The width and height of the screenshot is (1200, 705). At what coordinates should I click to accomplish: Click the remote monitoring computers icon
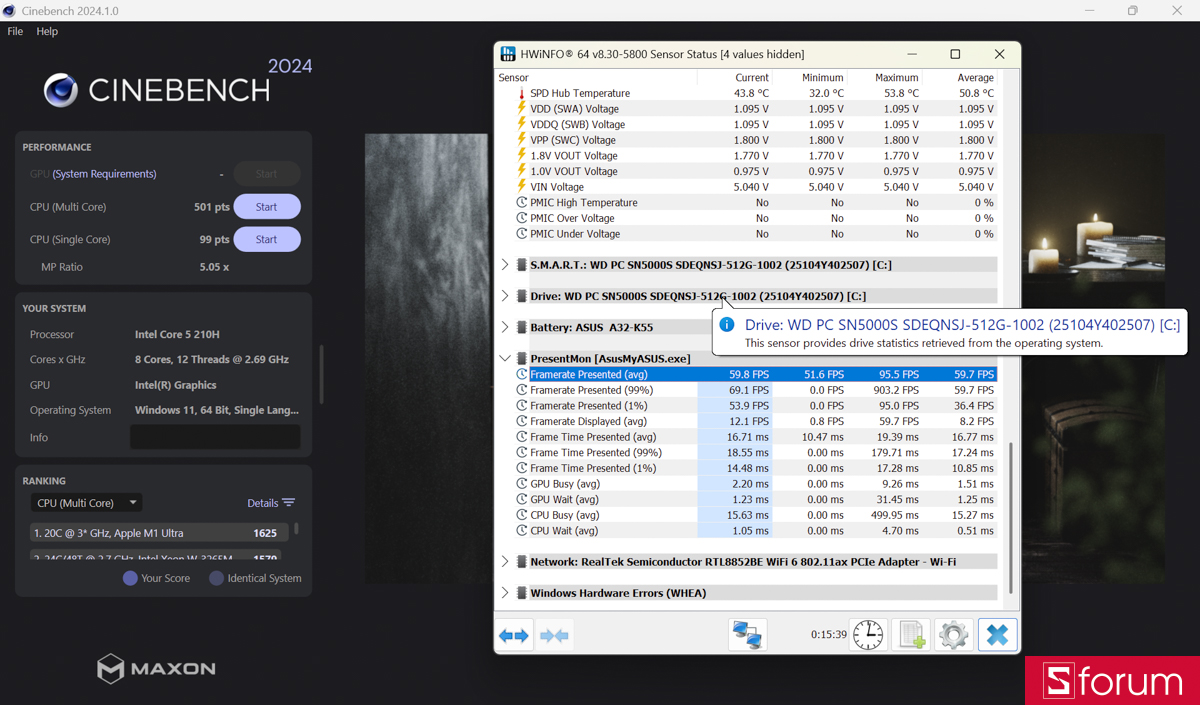tap(747, 634)
